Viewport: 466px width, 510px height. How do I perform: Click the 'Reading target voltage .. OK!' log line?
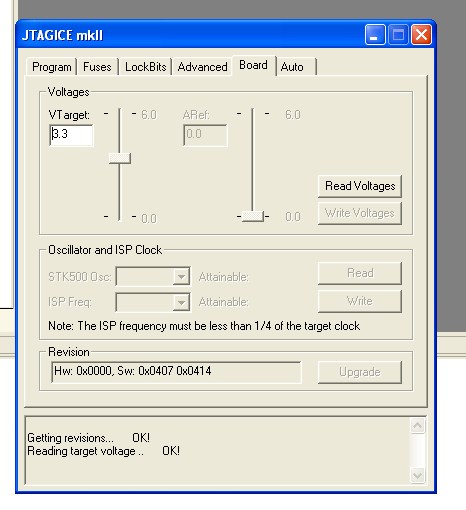pyautogui.click(x=104, y=451)
